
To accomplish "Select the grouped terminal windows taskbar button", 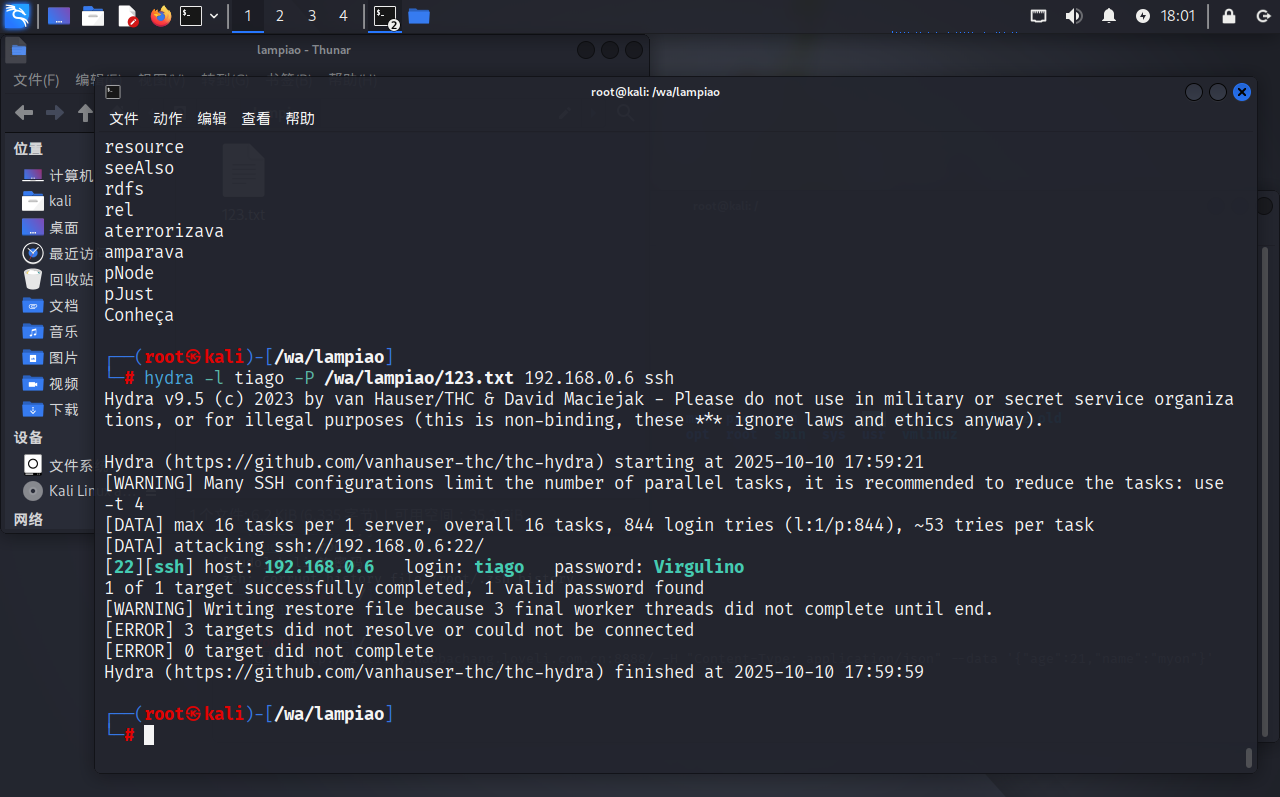I will pyautogui.click(x=386, y=16).
